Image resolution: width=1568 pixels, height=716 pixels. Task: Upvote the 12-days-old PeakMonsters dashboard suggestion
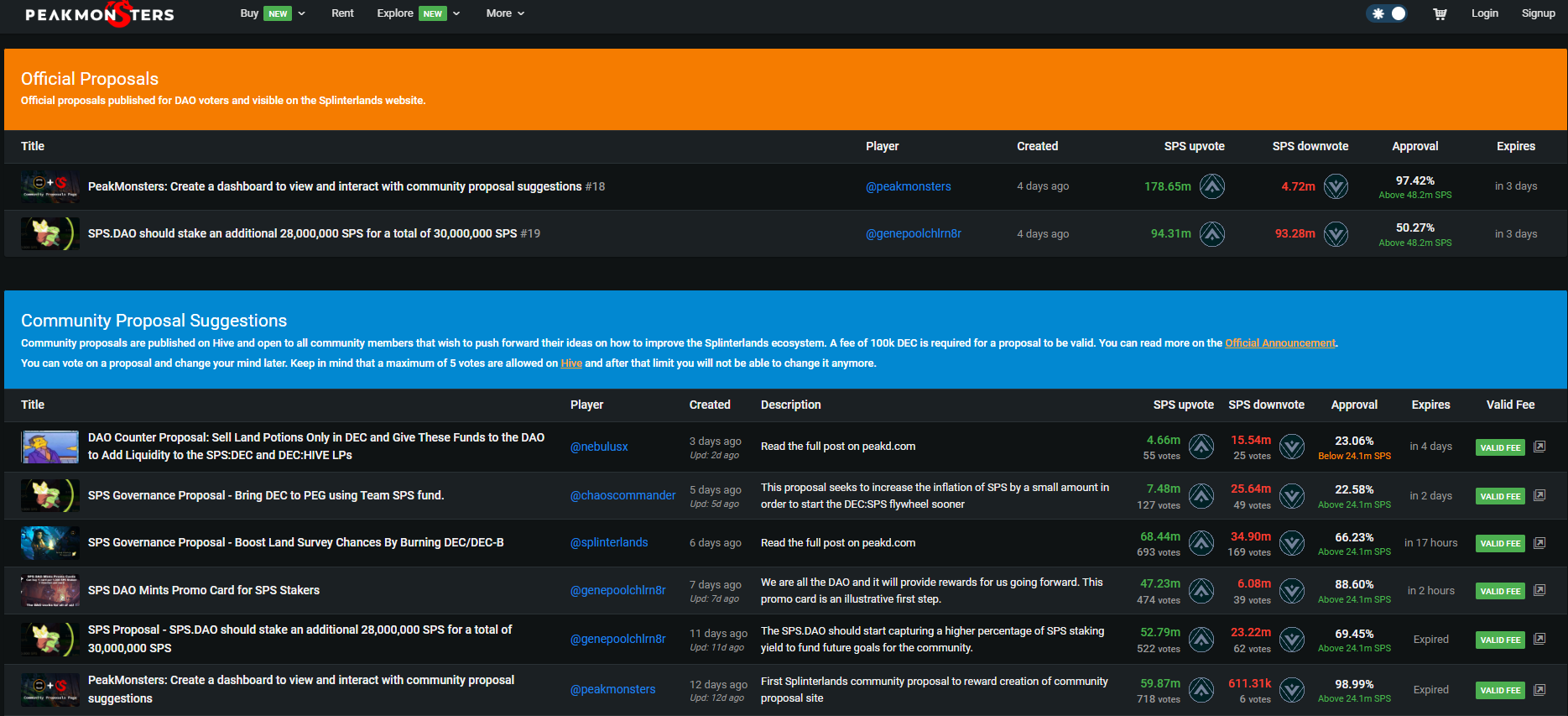click(1201, 690)
